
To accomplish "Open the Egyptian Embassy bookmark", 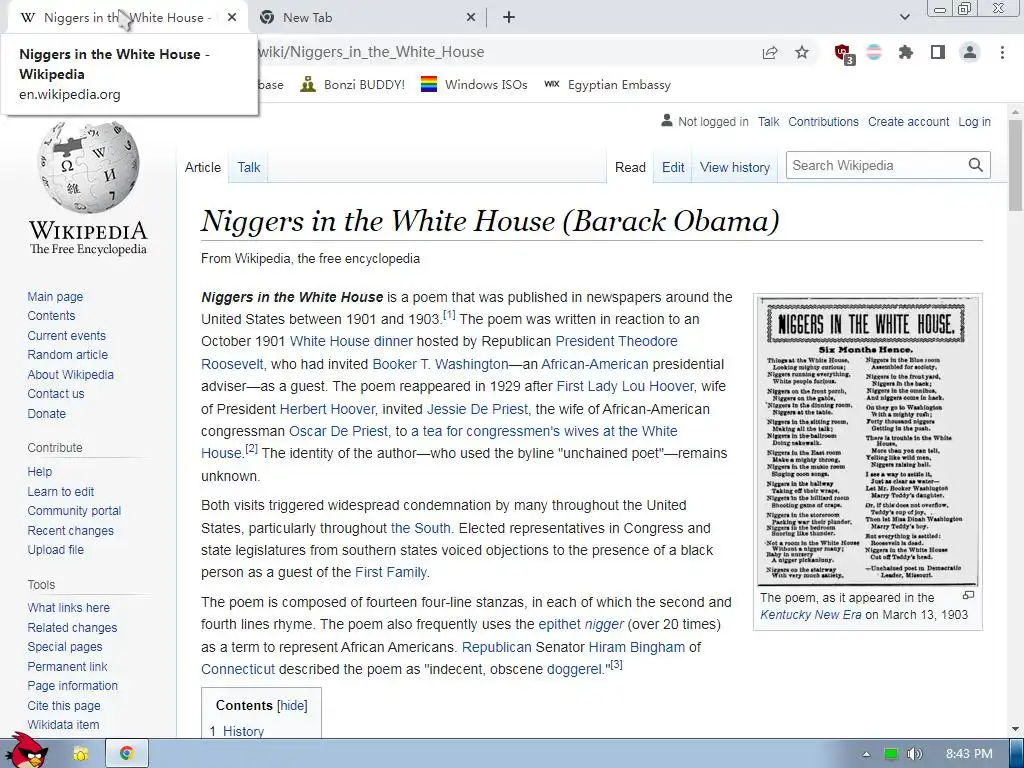I will pyautogui.click(x=607, y=84).
